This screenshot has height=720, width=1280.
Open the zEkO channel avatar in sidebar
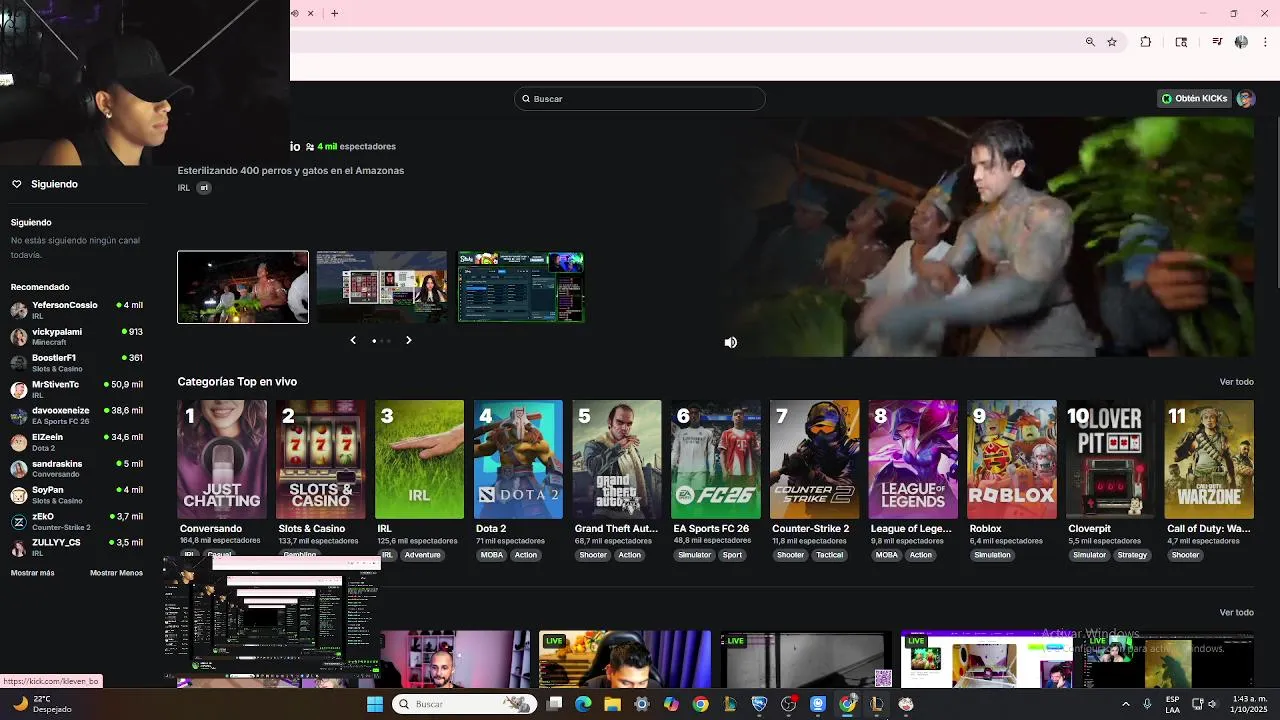[x=19, y=522]
